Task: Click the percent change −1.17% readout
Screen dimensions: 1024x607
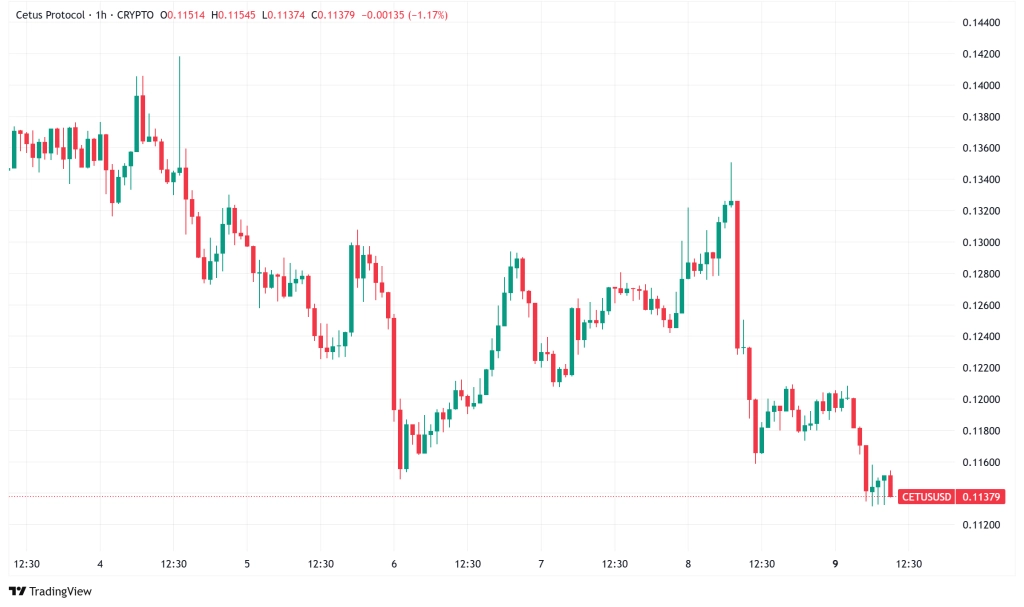Action: tap(428, 14)
